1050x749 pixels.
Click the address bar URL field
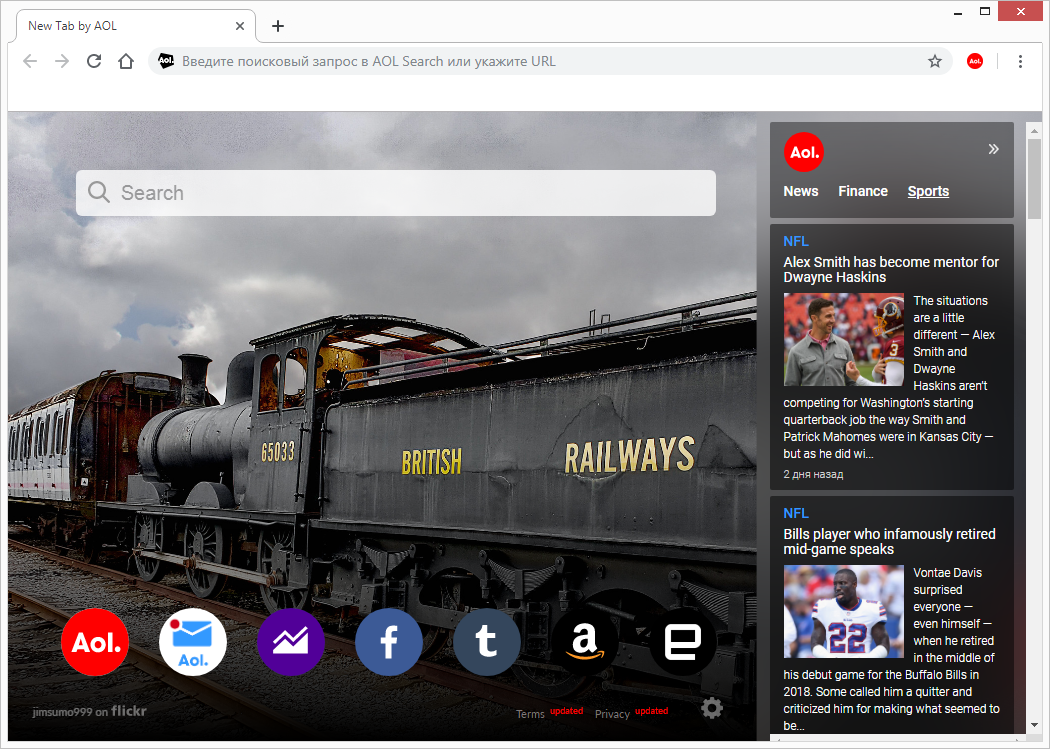(x=549, y=62)
